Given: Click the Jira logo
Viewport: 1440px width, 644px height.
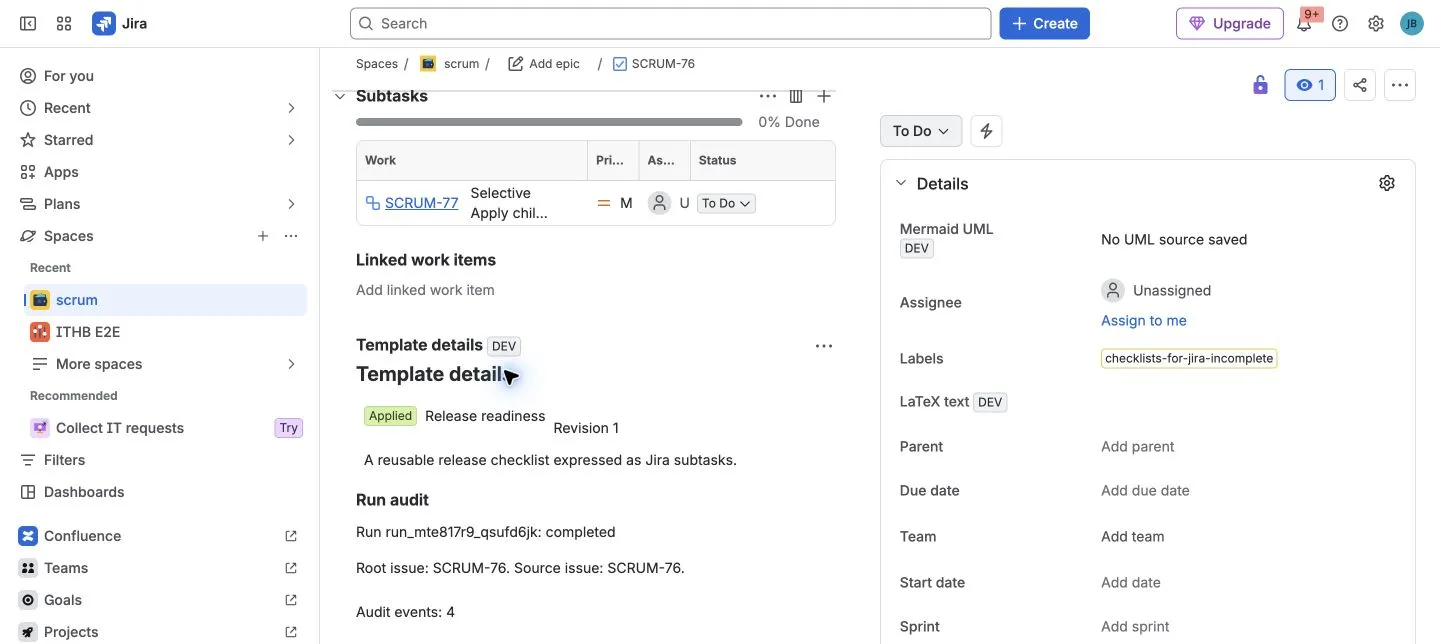Looking at the screenshot, I should coord(120,23).
